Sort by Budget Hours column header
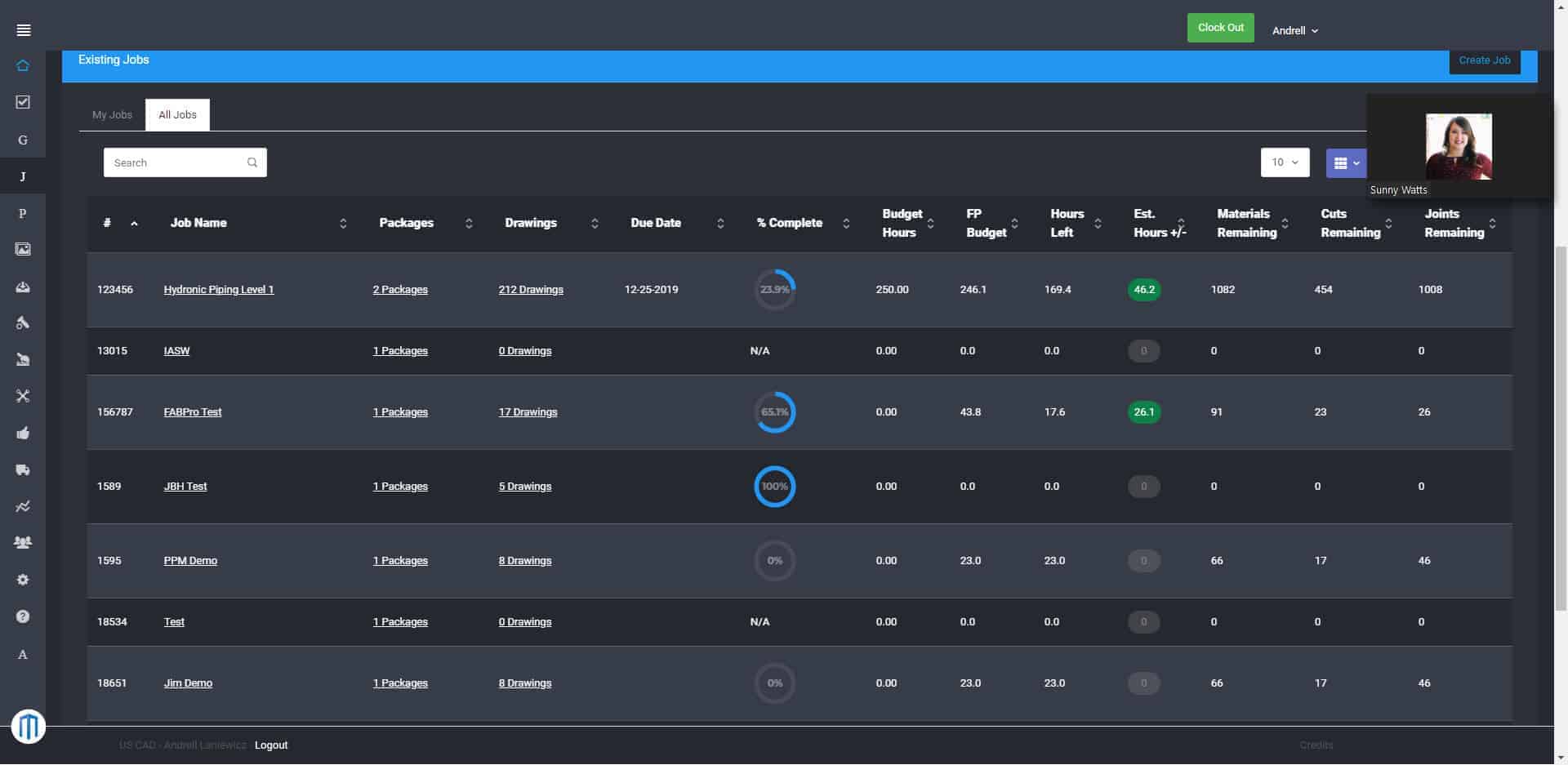 [907, 223]
